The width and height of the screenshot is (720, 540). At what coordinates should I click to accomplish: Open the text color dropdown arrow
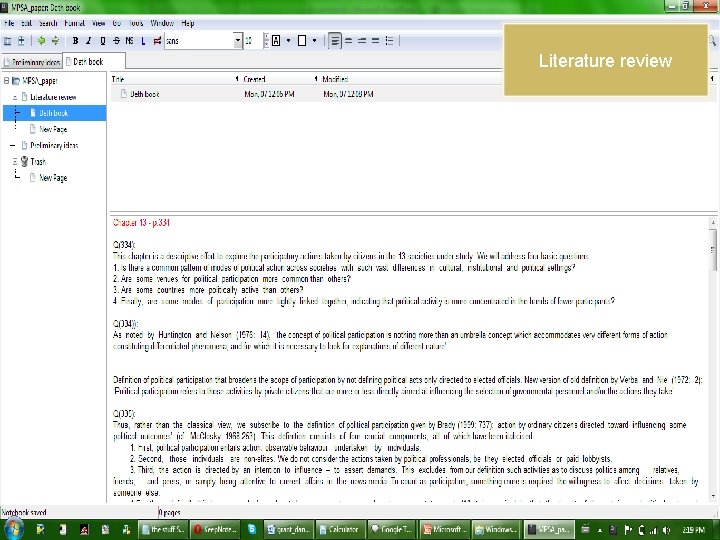pos(288,41)
